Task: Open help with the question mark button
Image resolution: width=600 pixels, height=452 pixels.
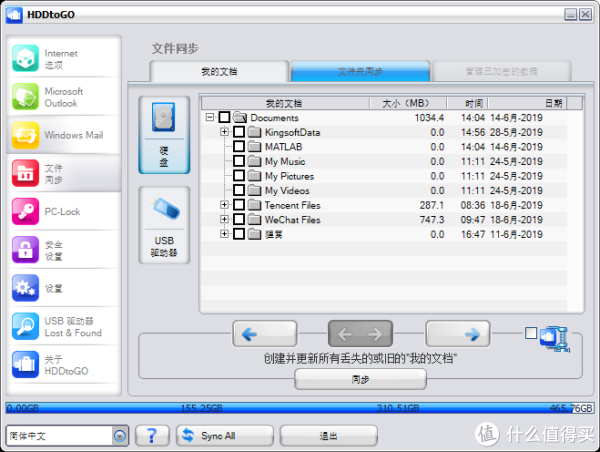Action: tap(152, 436)
